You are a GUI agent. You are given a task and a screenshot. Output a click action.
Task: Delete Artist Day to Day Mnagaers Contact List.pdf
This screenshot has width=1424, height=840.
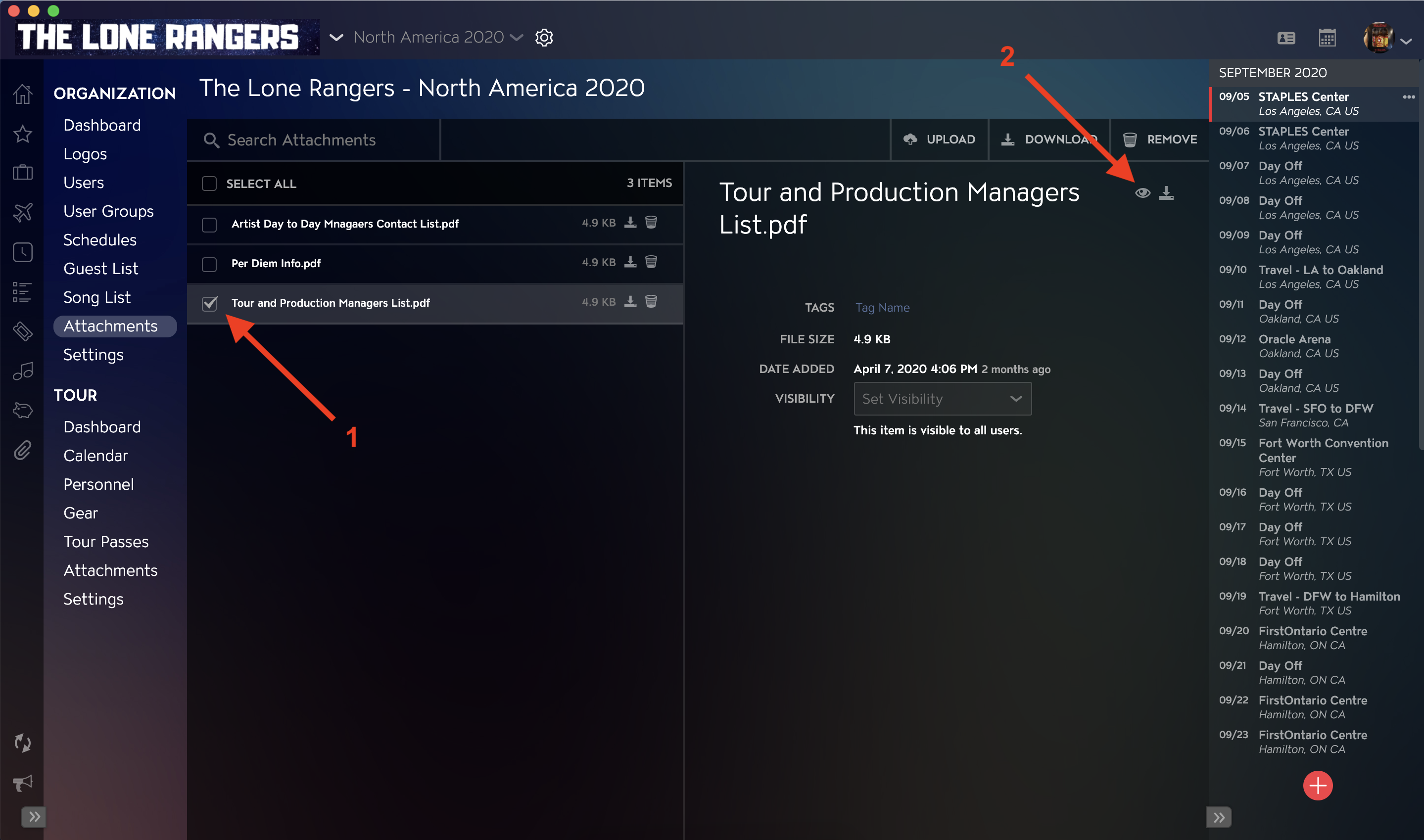[651, 223]
